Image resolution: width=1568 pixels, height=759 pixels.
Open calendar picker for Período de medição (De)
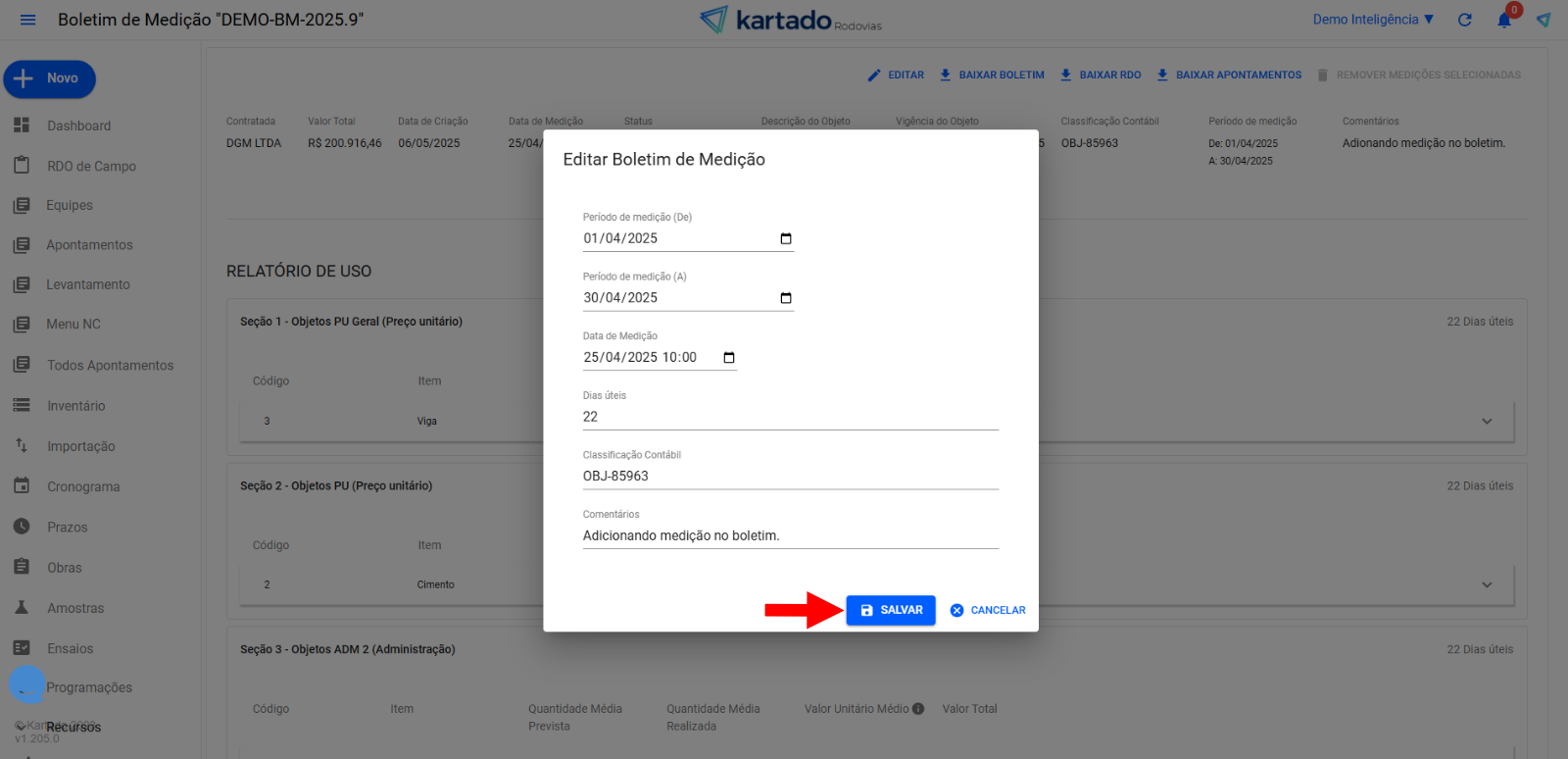pos(785,239)
